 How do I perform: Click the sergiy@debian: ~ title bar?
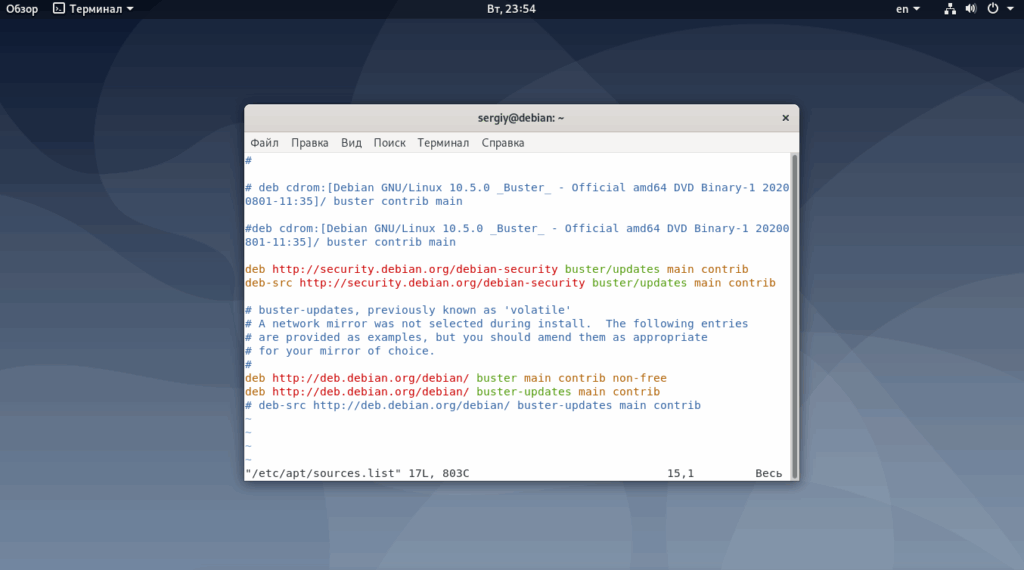pyautogui.click(x=520, y=118)
